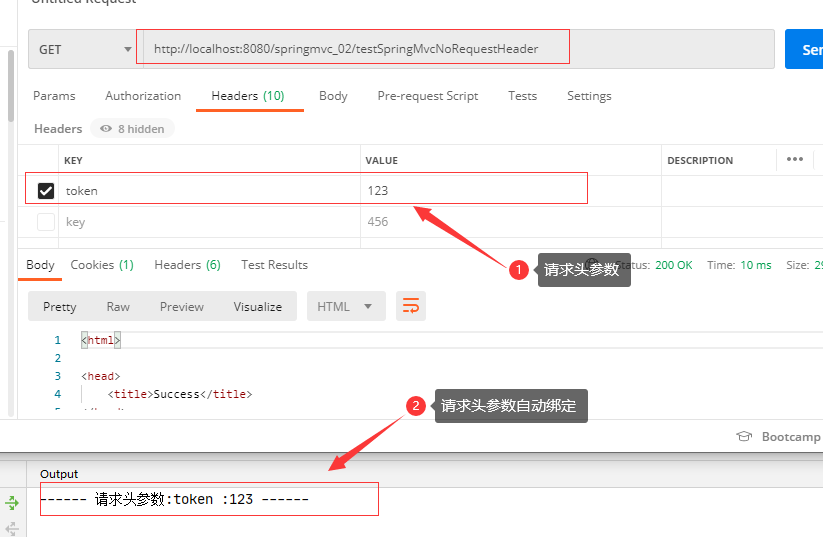Expand the HTML format dropdown
823x537 pixels.
pos(345,307)
